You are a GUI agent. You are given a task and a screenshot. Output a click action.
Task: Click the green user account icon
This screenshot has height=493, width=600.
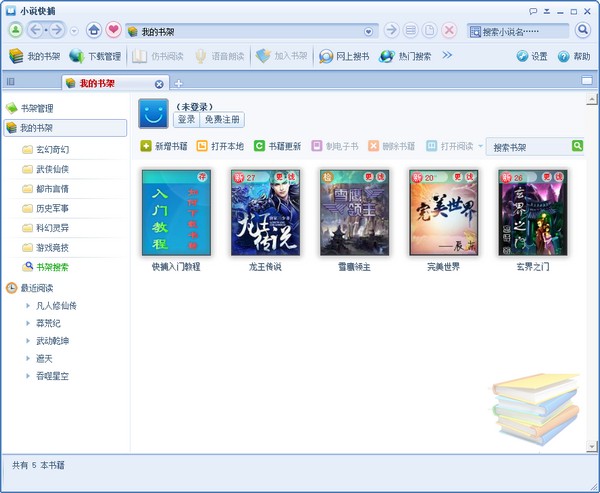tap(16, 30)
